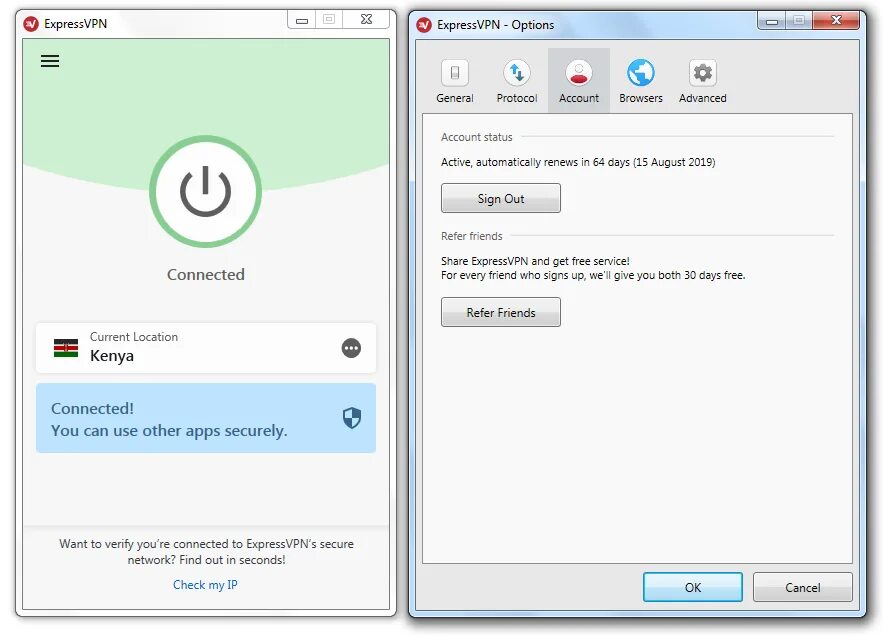Image resolution: width=883 pixels, height=636 pixels.
Task: Select the Kenya current location card
Action: 206,348
